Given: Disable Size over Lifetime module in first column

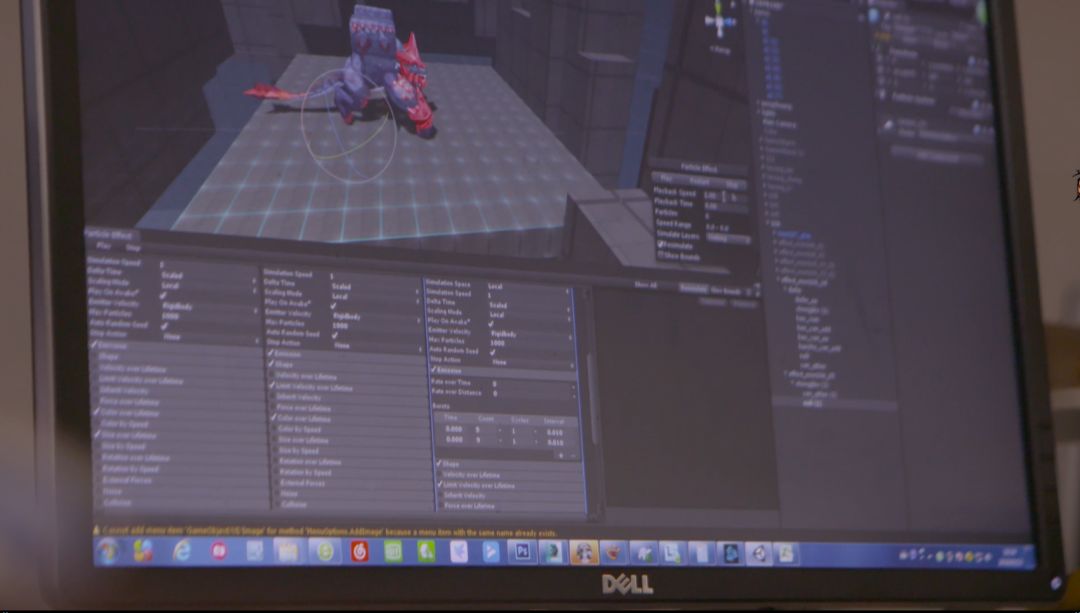Looking at the screenshot, I should click(97, 434).
